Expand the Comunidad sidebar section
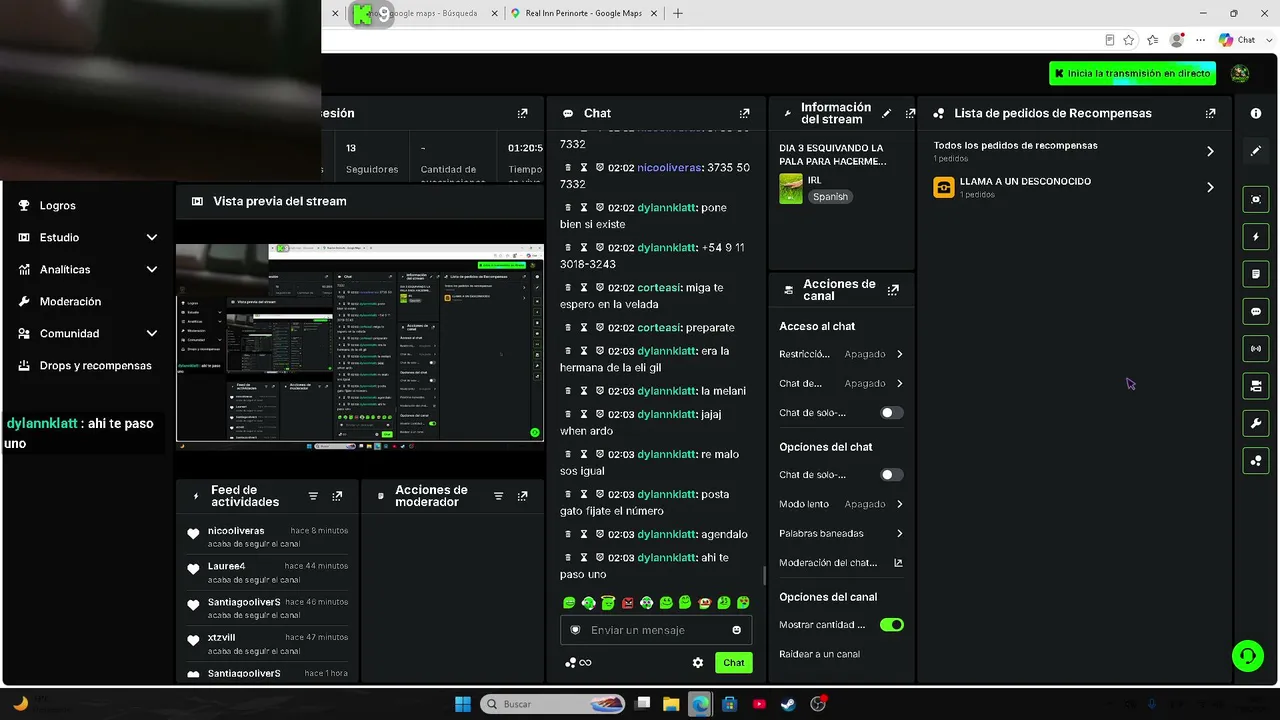The height and width of the screenshot is (720, 1280). pos(152,333)
